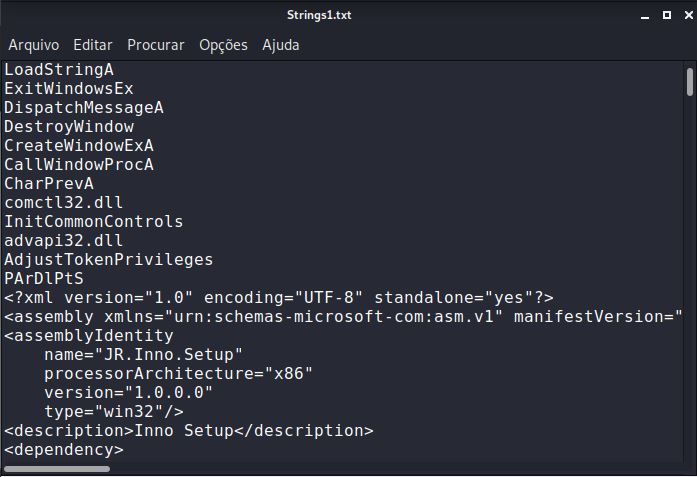
Task: Open the Opções menu
Action: click(x=223, y=45)
